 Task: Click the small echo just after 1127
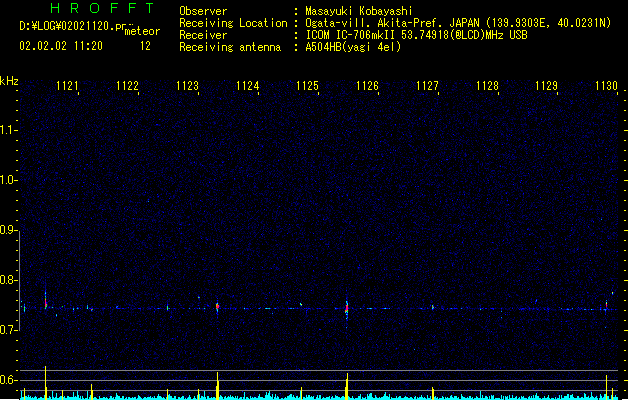pyautogui.click(x=433, y=308)
